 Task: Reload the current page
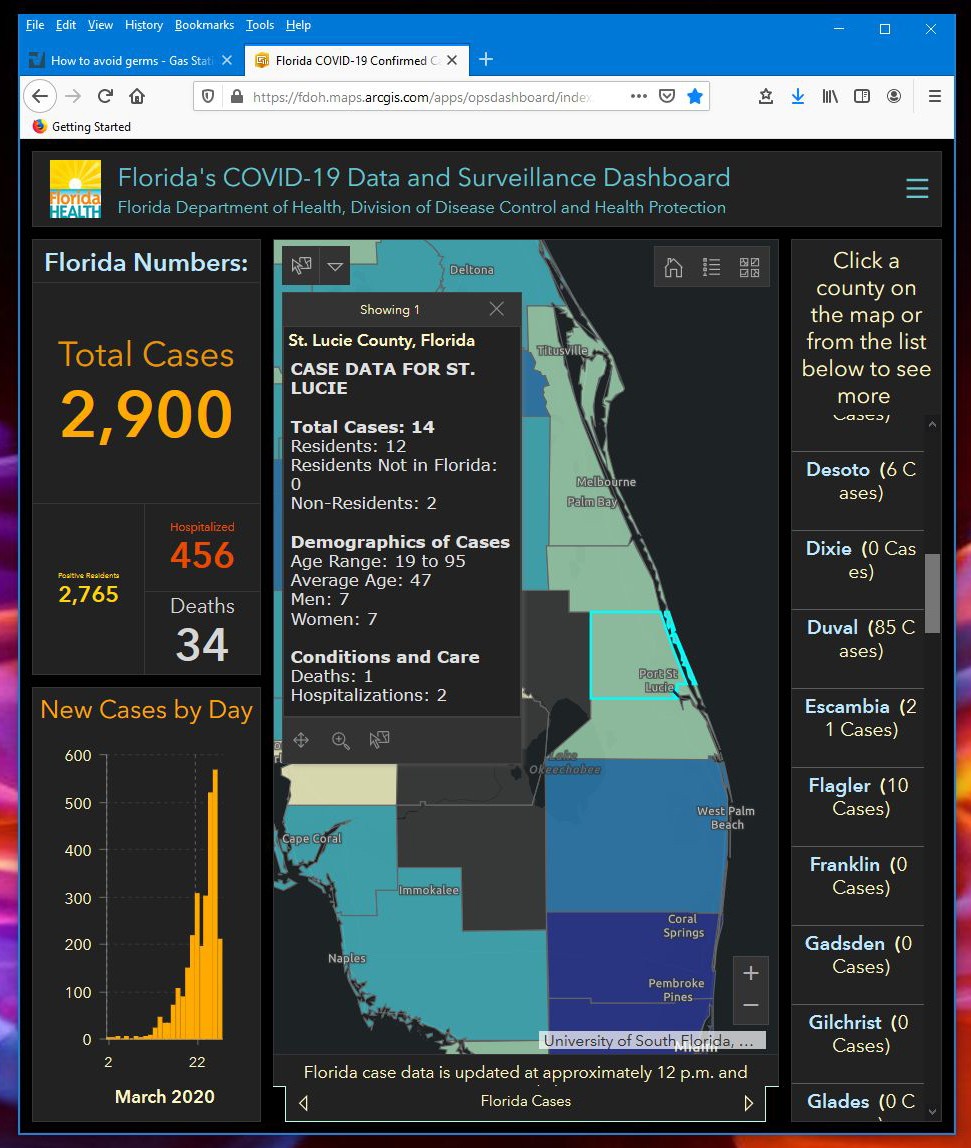point(105,96)
